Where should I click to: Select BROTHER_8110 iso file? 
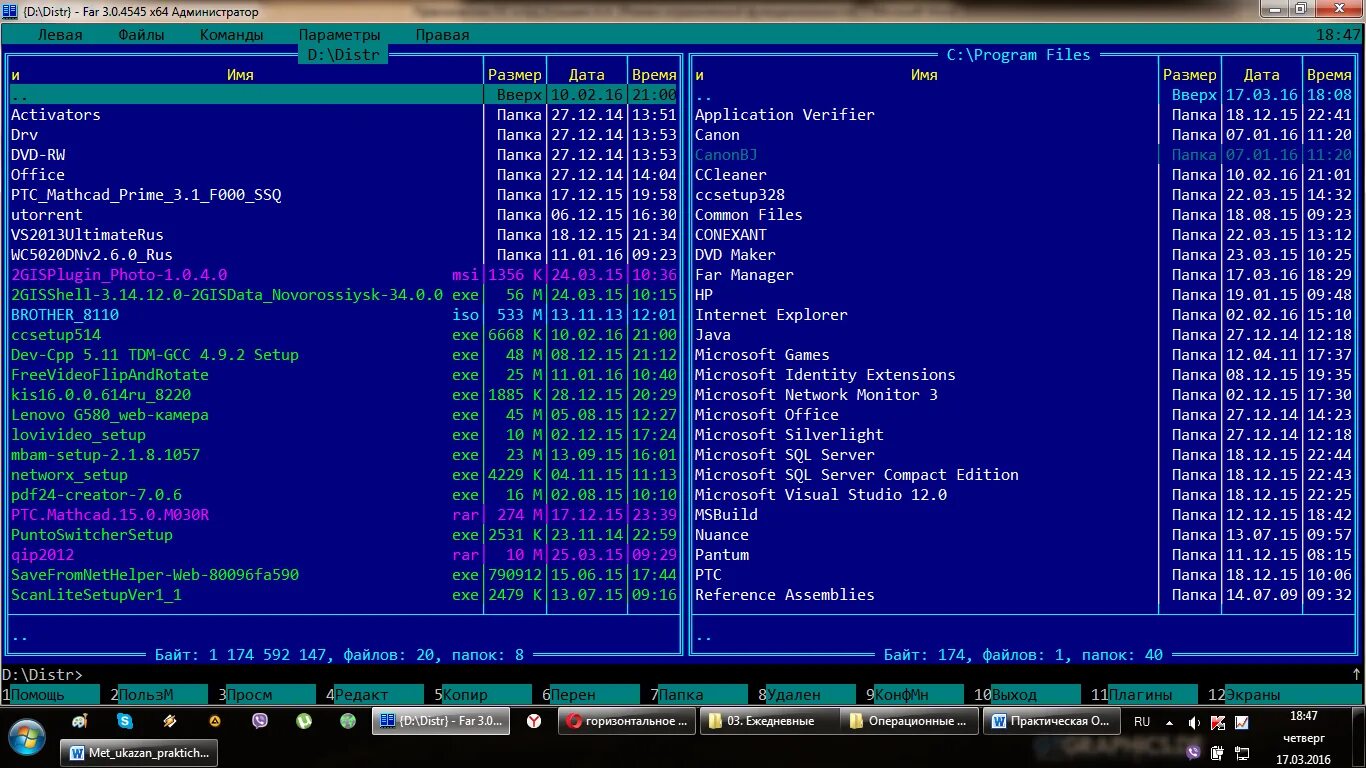coord(65,315)
